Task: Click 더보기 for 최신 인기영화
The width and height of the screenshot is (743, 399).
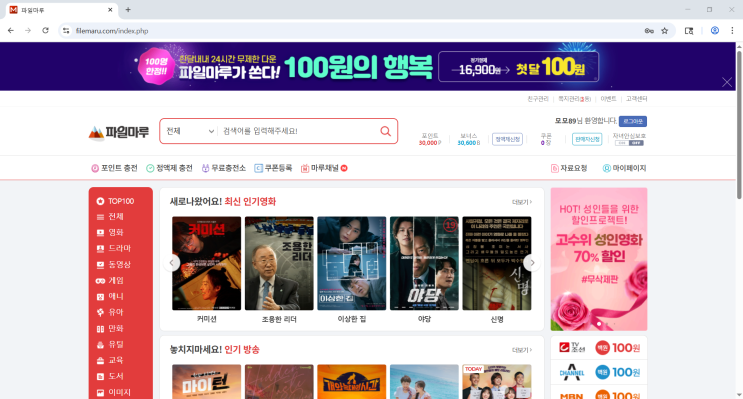Action: (522, 202)
